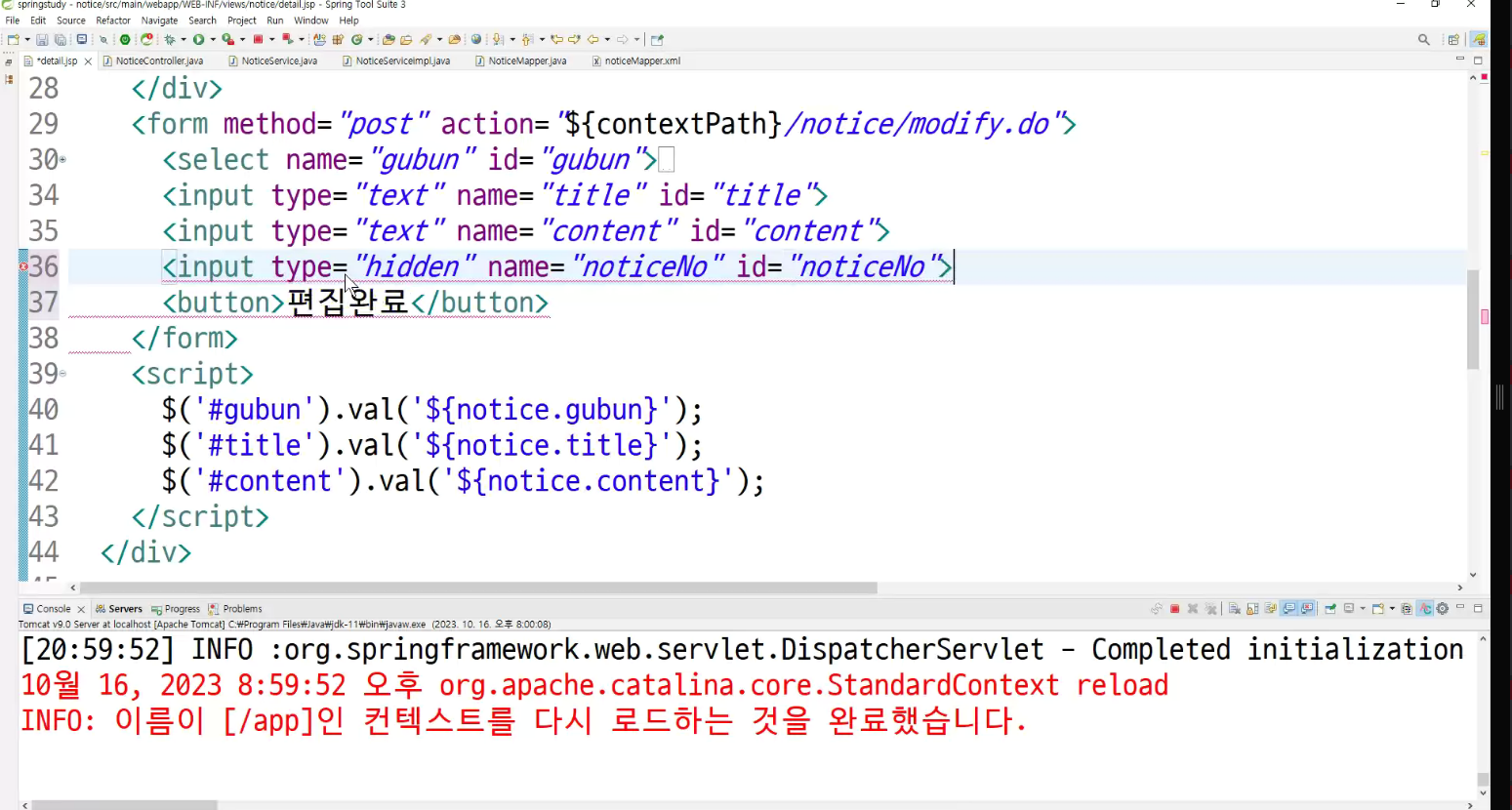Screen dimensions: 1512x810
Task: Click the Open Type folder icon
Action: click(388, 40)
